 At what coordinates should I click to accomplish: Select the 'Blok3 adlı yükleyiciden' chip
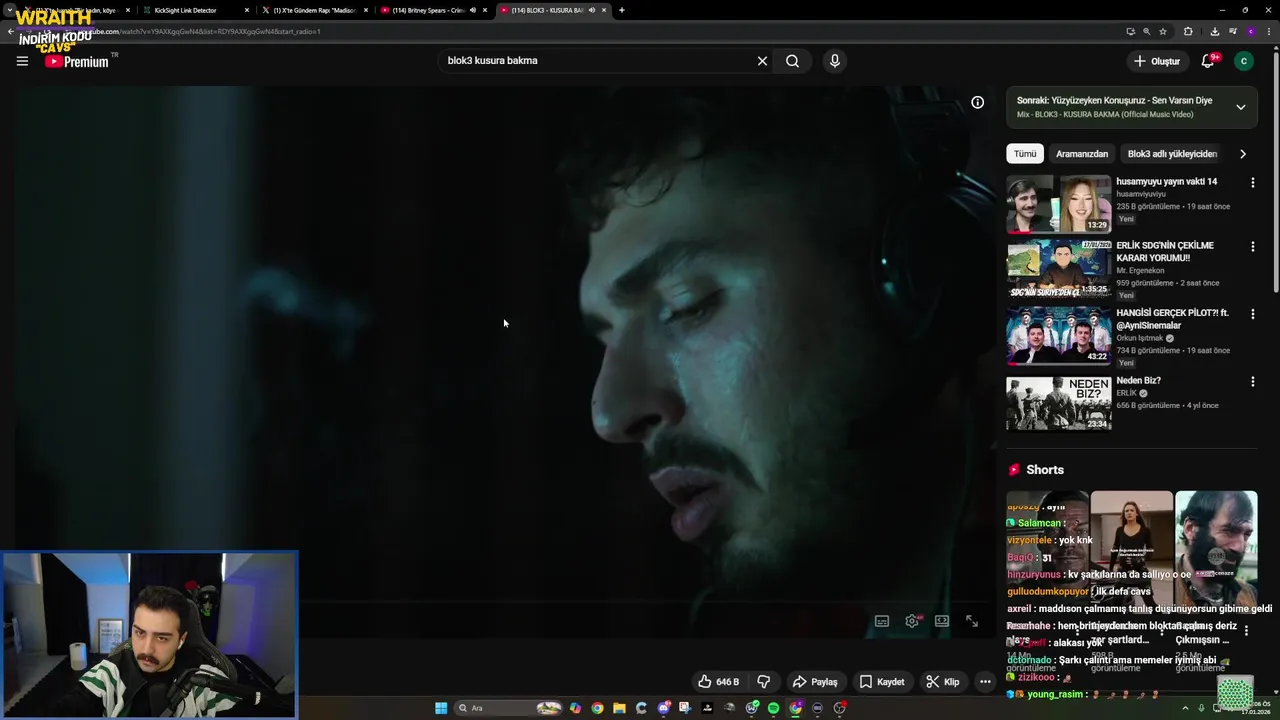point(1172,154)
